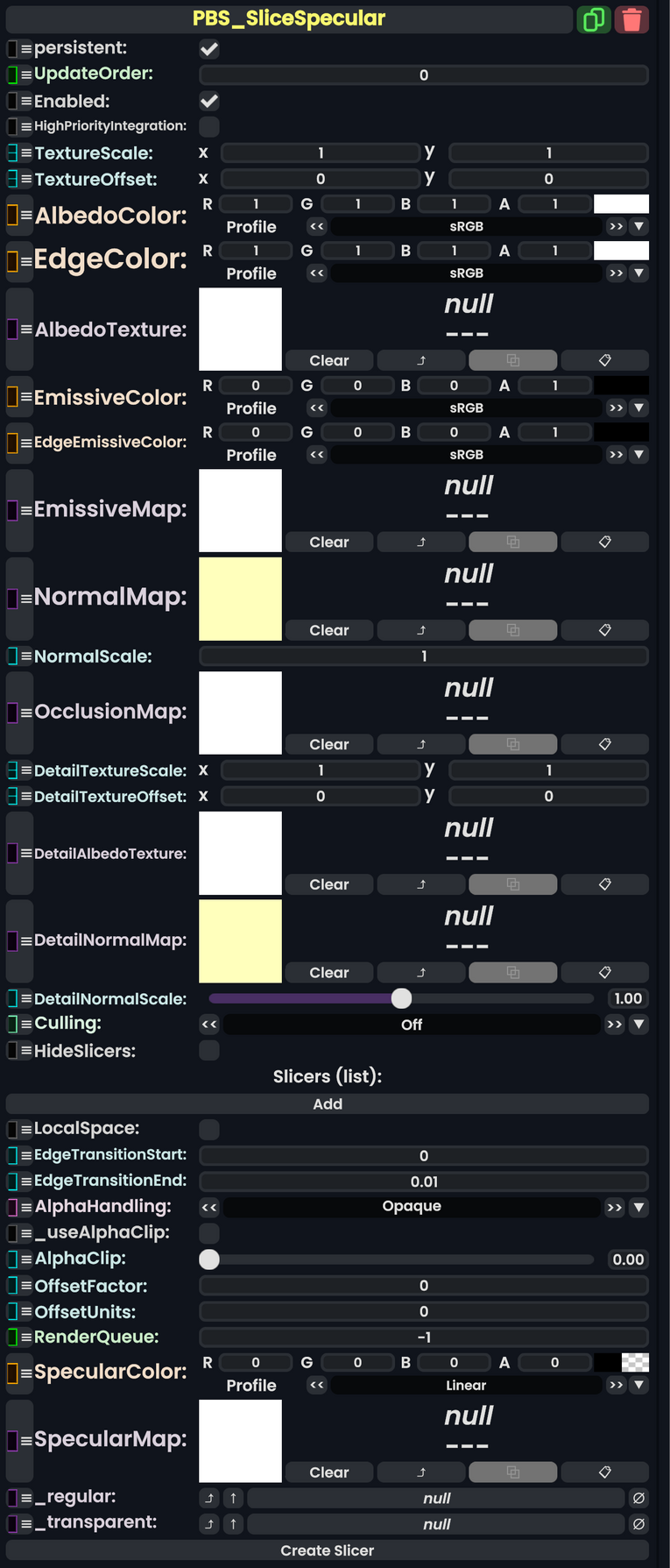Select next SpecularColor profile with >> button
670x1568 pixels.
[616, 1385]
